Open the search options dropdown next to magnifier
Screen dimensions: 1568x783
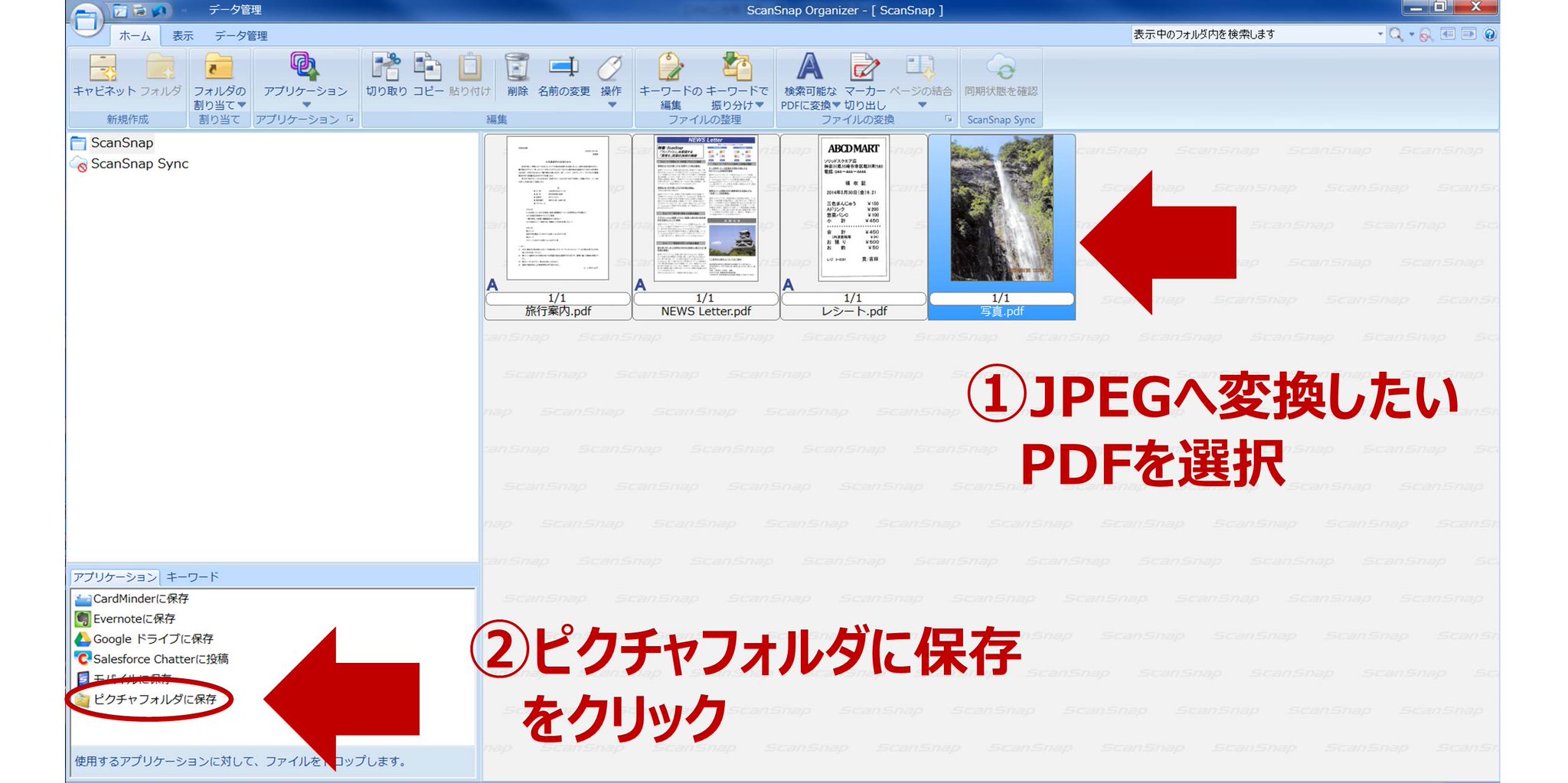[1412, 34]
